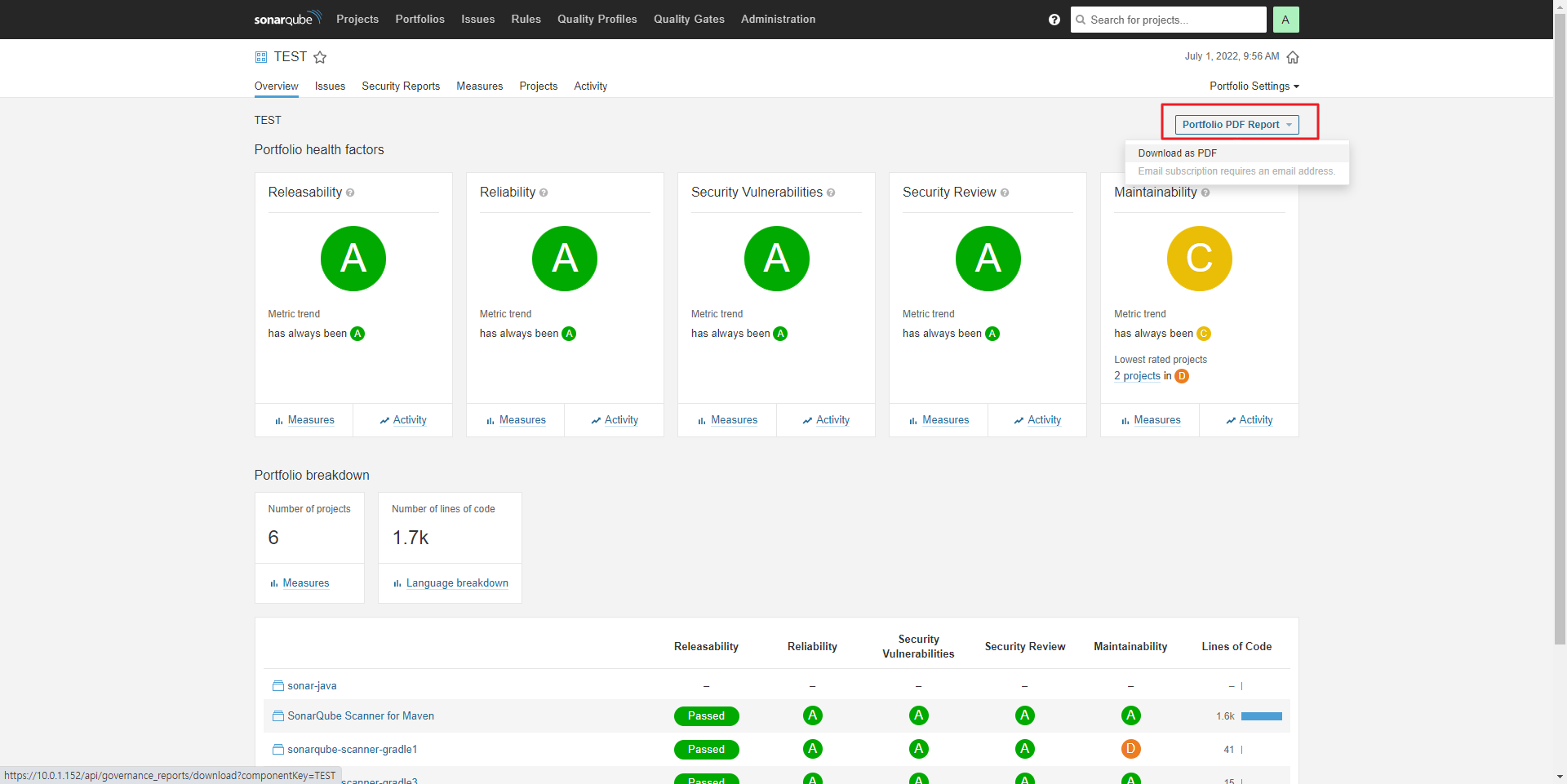Show Security Review help icon

1005,193
